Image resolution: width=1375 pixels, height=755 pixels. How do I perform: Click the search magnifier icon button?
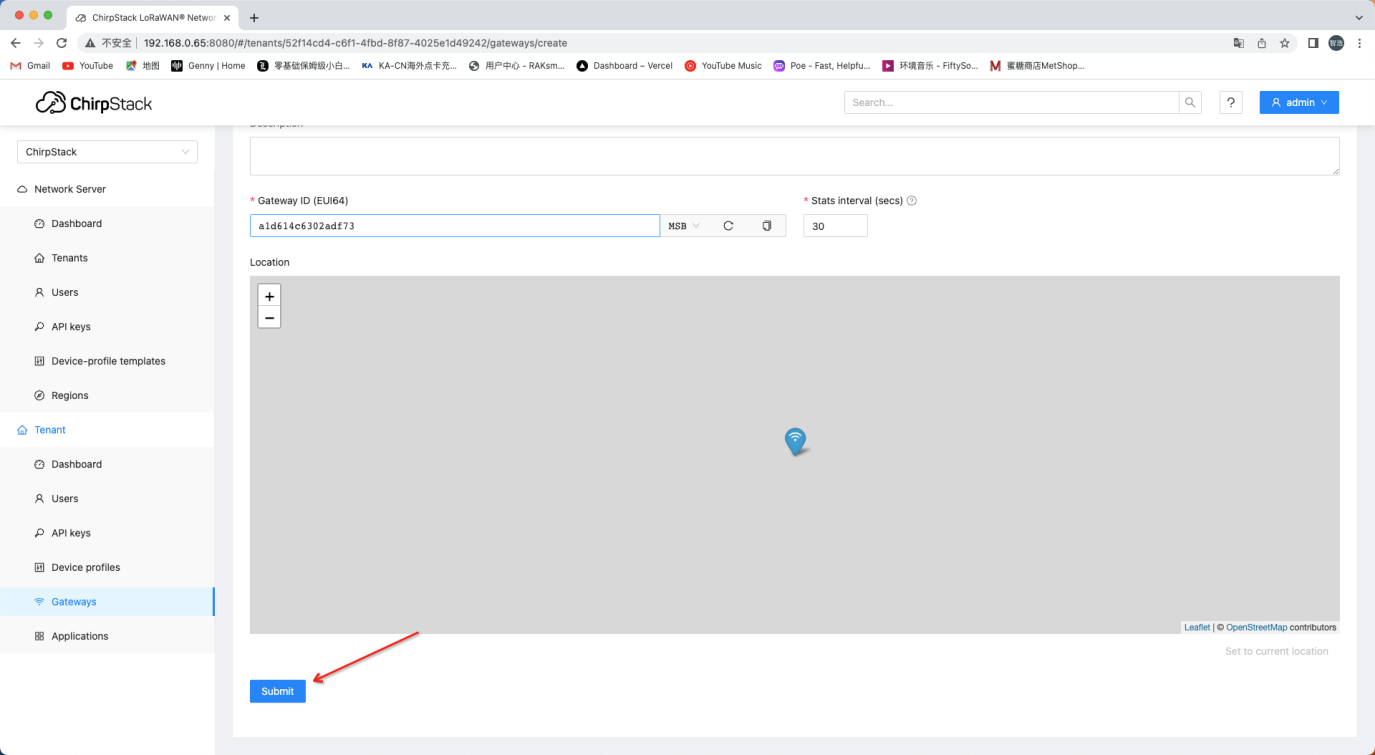[1190, 102]
